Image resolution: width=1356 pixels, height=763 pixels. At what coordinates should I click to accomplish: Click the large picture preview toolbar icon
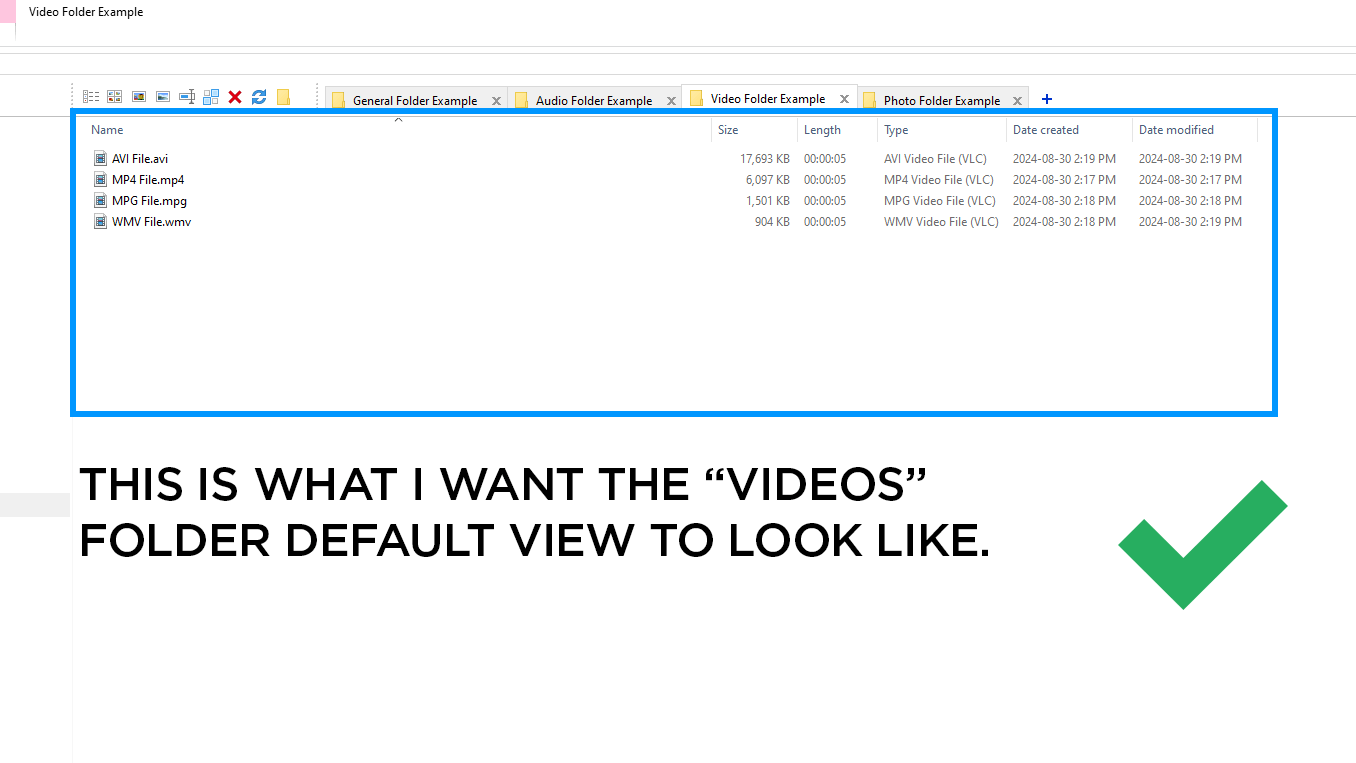point(163,97)
